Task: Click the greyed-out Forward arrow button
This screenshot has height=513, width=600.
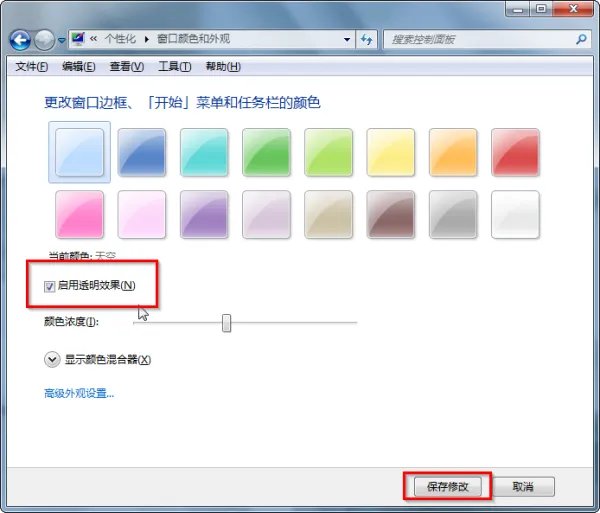Action: (x=44, y=40)
